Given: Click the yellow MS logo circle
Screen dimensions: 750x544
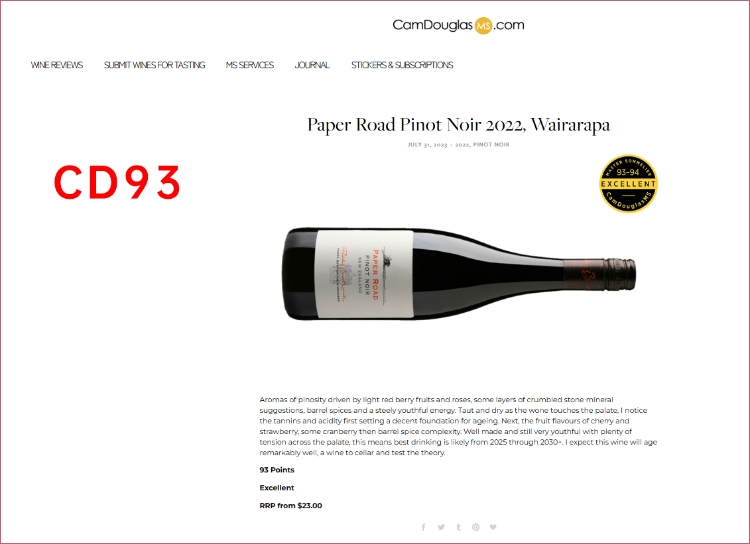Looking at the screenshot, I should click(x=483, y=25).
